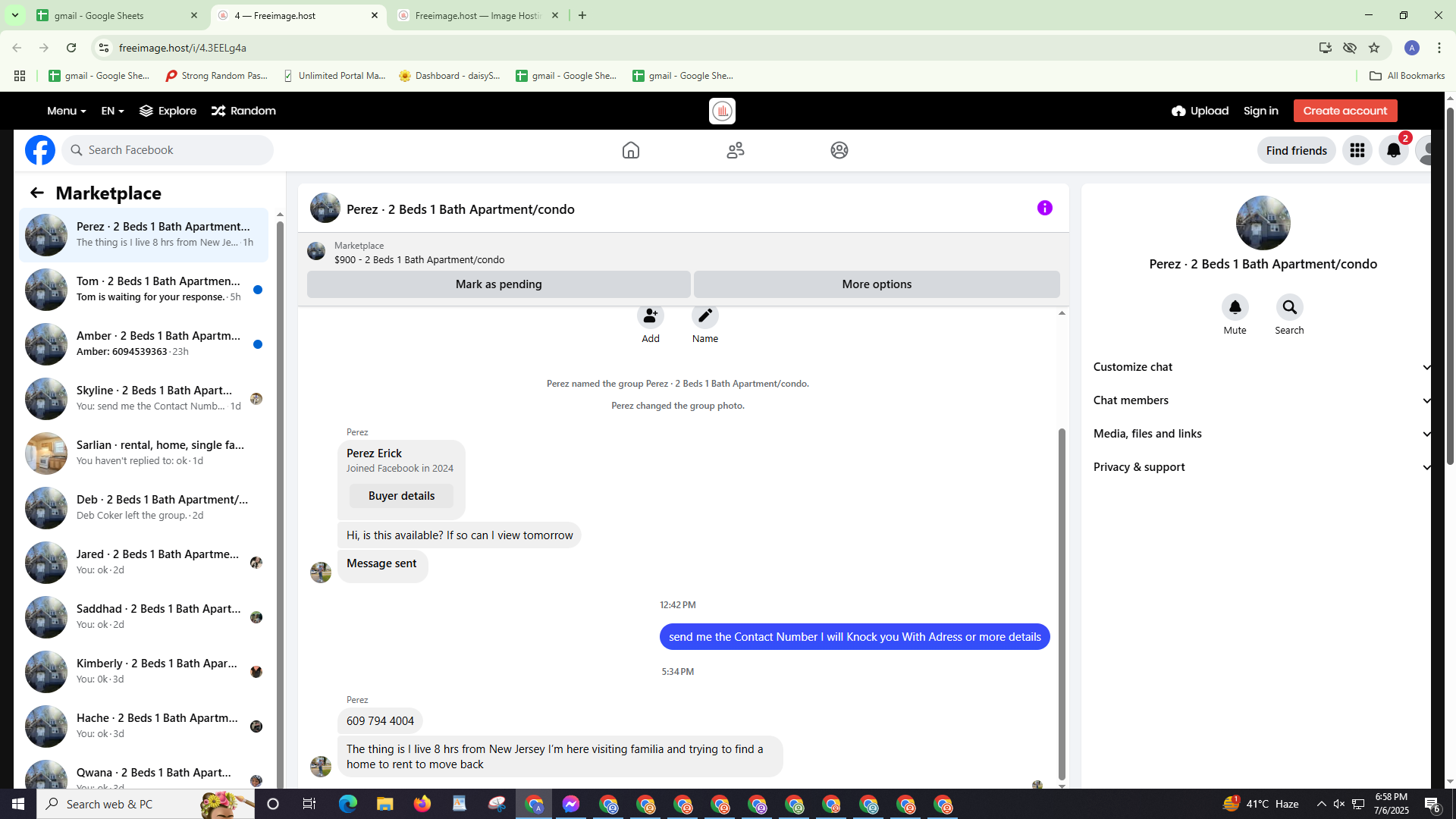Go back using the Marketplace arrow
This screenshot has width=1456, height=819.
(x=37, y=193)
